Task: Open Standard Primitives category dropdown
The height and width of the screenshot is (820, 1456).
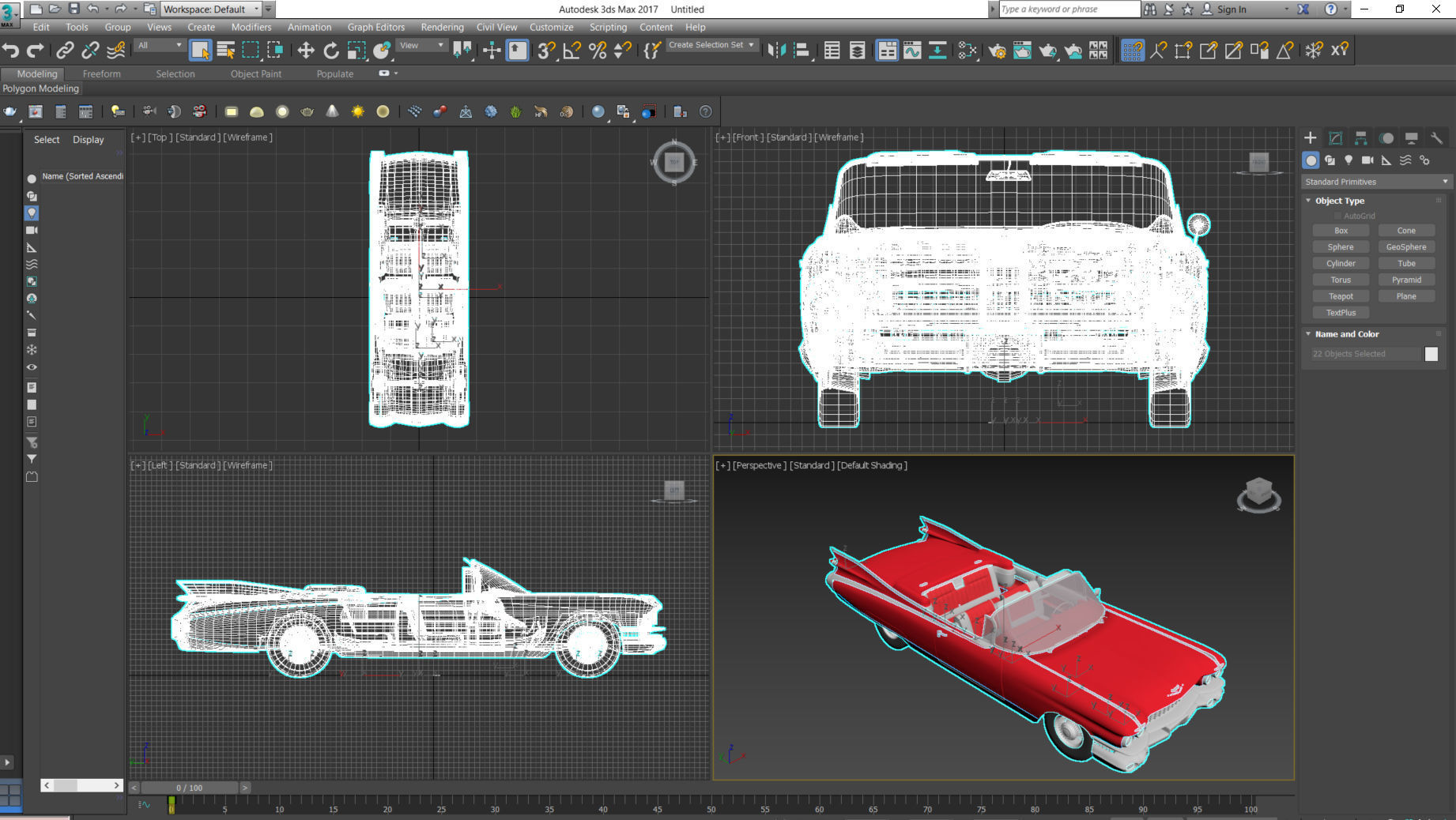Action: (1375, 182)
